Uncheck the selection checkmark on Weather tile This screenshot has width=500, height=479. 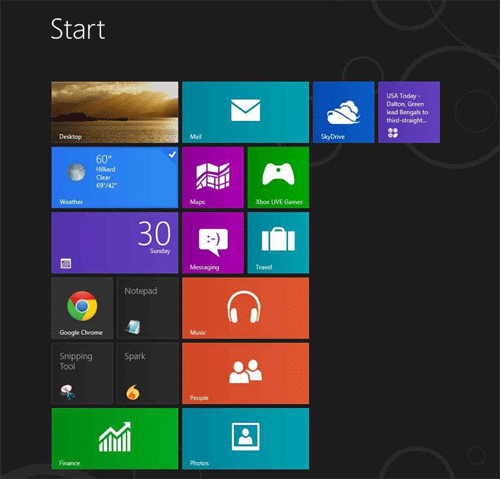172,154
